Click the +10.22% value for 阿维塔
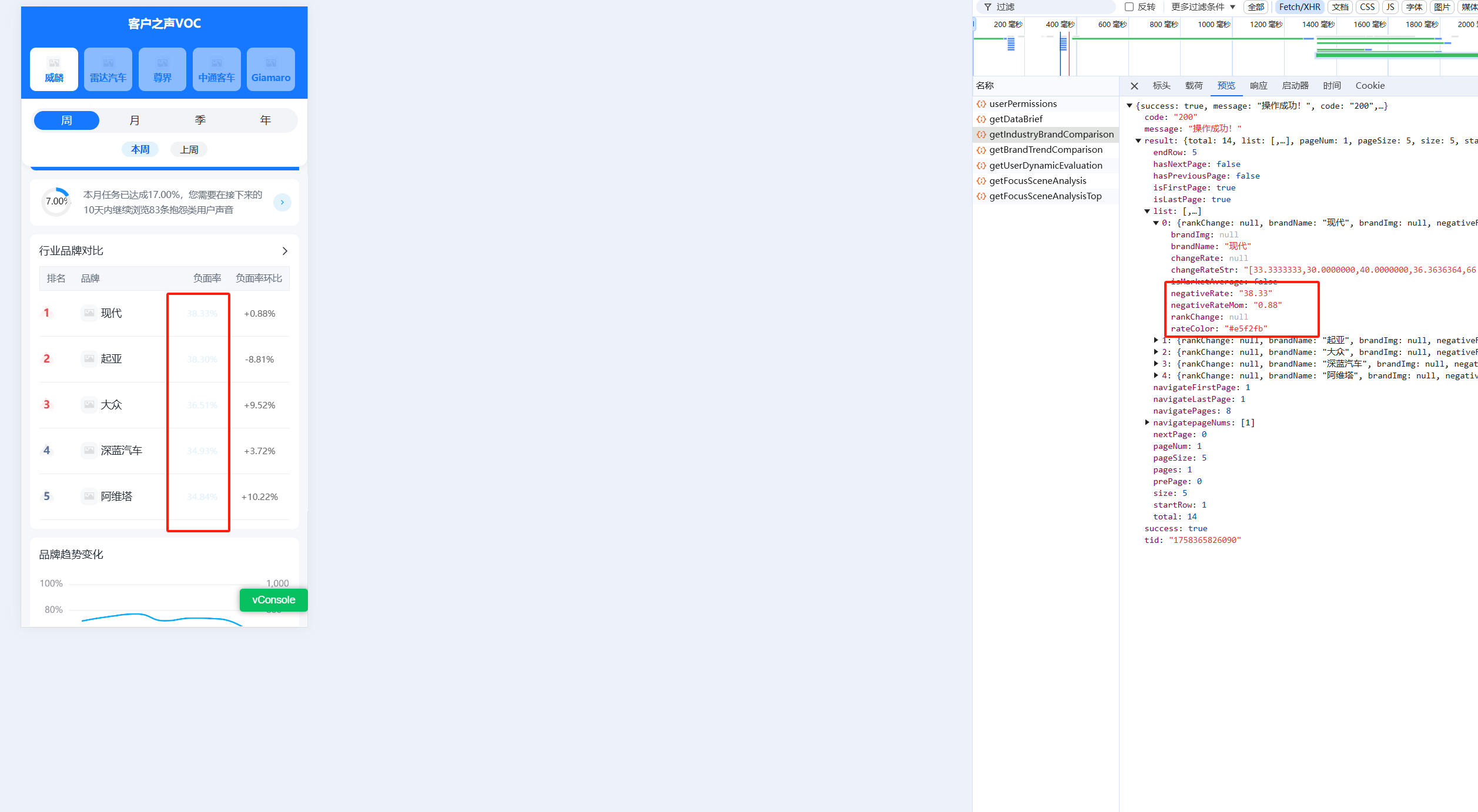Screen dimensions: 1478x812 click(x=260, y=497)
